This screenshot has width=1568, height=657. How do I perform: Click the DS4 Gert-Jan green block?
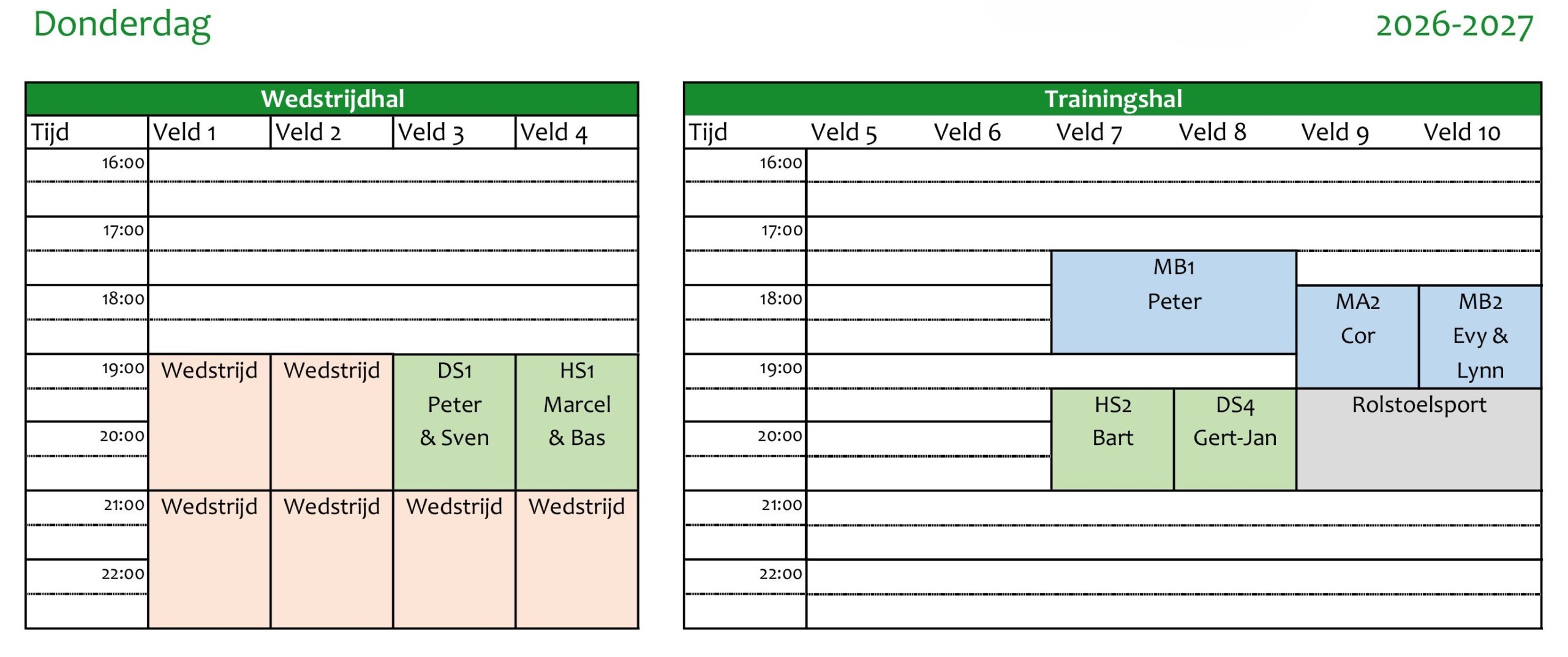1235,439
